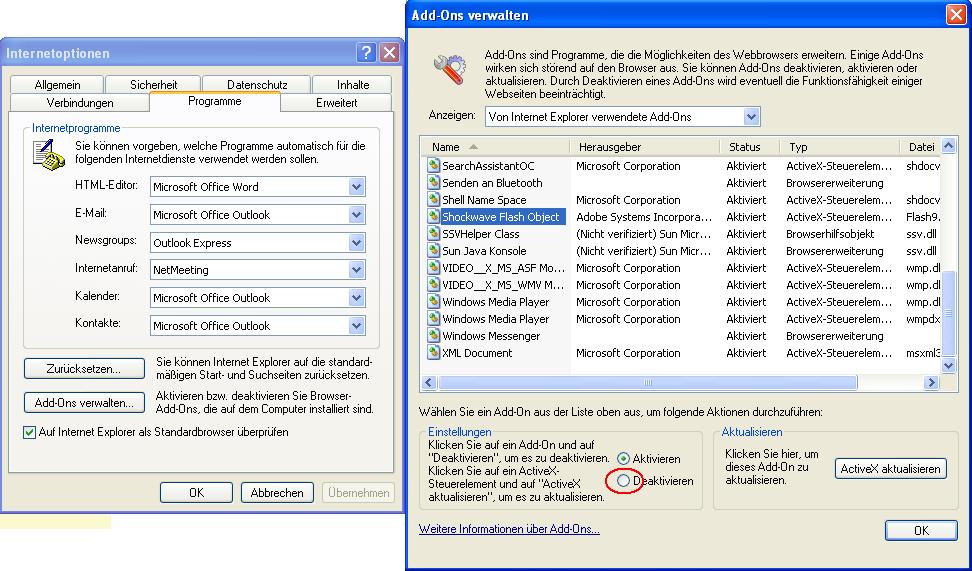The image size is (972, 571).
Task: Select the SSVHelper Class row
Action: point(682,234)
